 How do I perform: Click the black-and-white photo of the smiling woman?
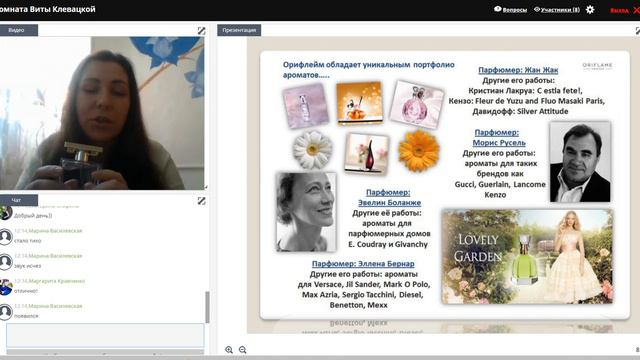pyautogui.click(x=306, y=212)
